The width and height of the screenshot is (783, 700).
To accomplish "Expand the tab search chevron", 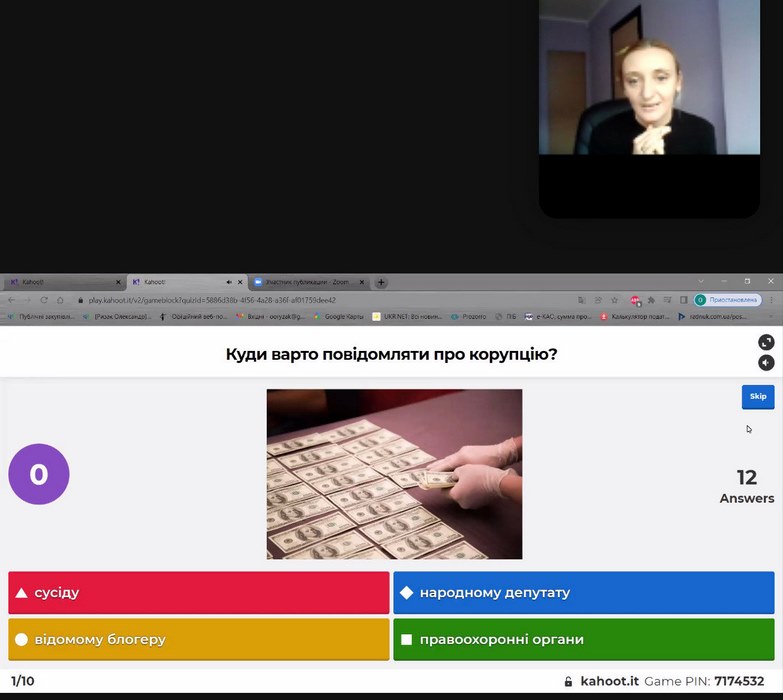I will [x=700, y=282].
